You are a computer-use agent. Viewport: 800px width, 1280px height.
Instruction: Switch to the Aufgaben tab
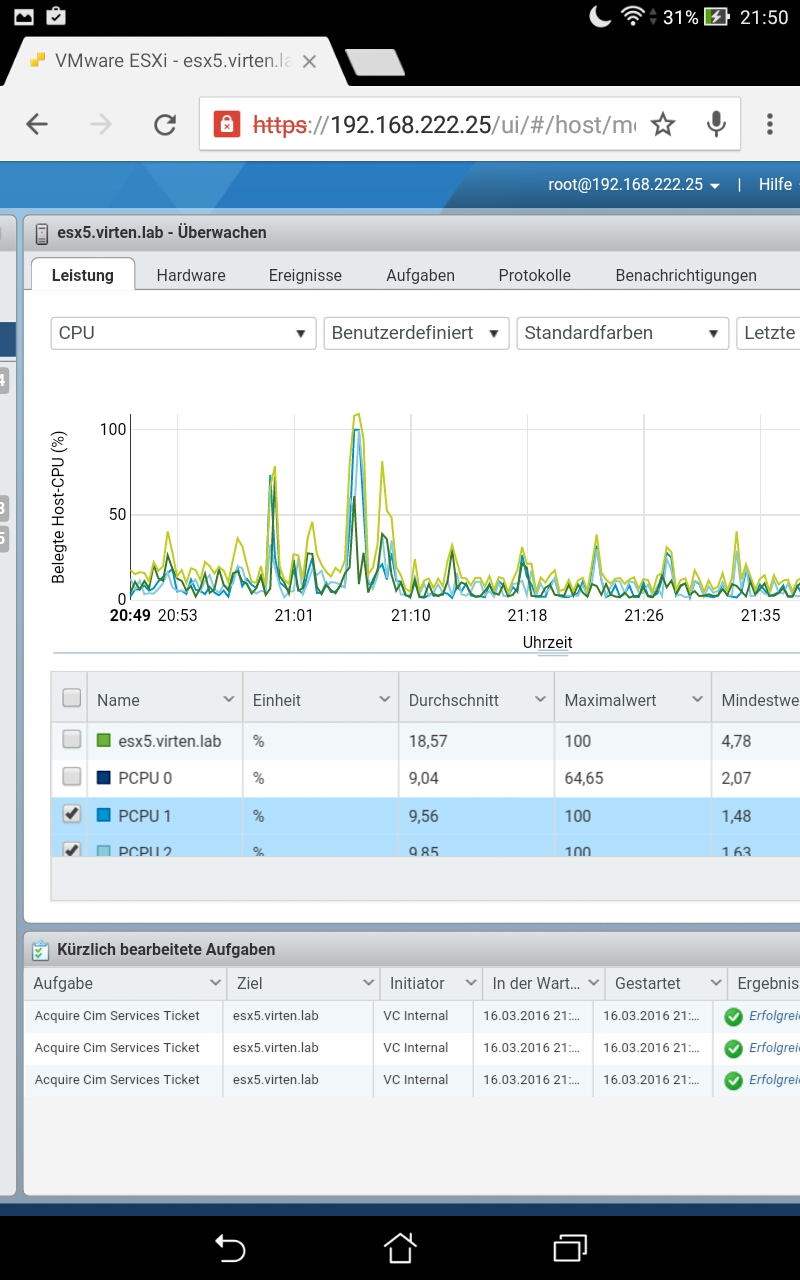coord(421,275)
